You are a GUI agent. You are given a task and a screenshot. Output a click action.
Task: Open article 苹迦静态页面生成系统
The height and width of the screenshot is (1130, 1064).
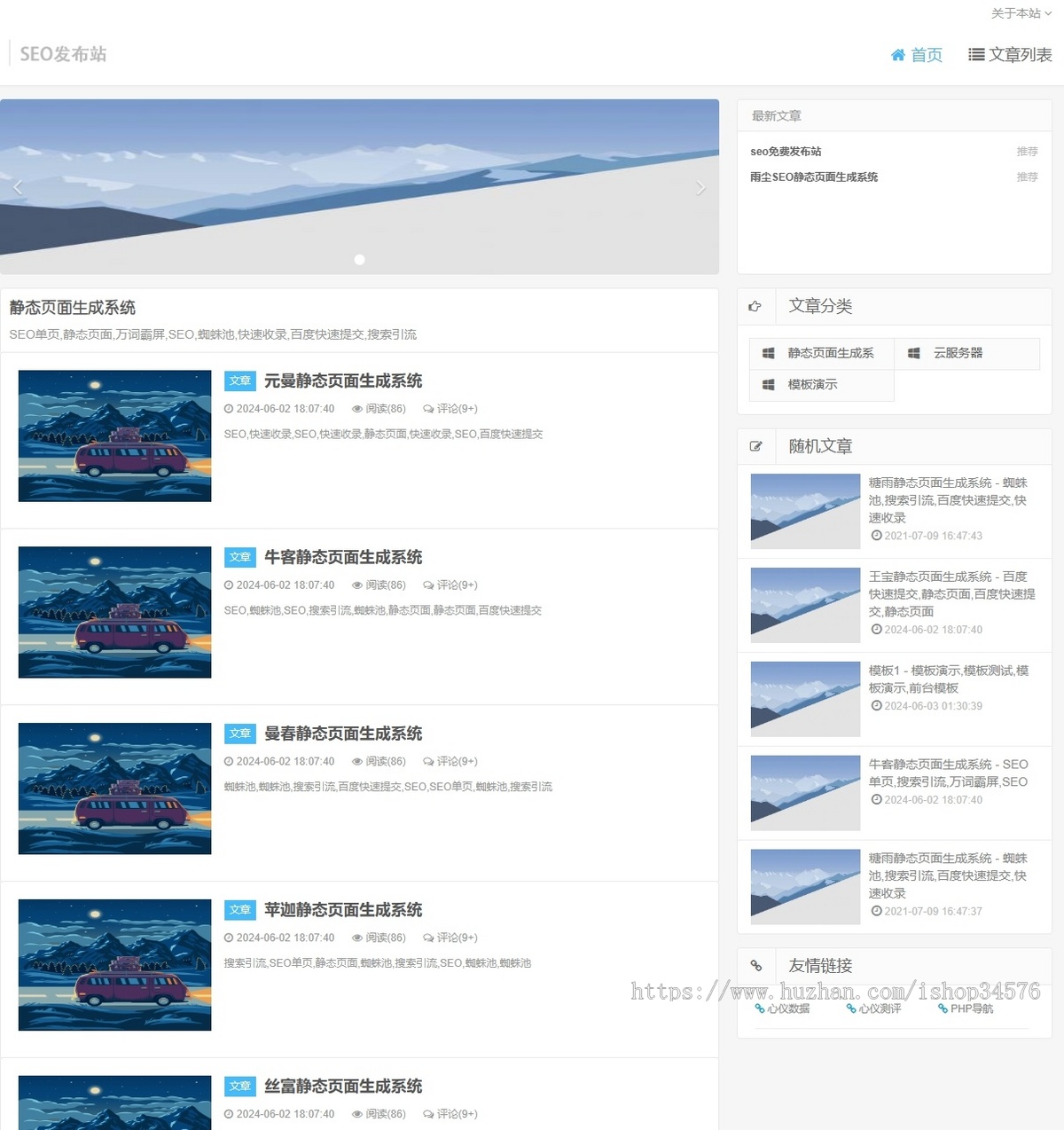(x=343, y=911)
